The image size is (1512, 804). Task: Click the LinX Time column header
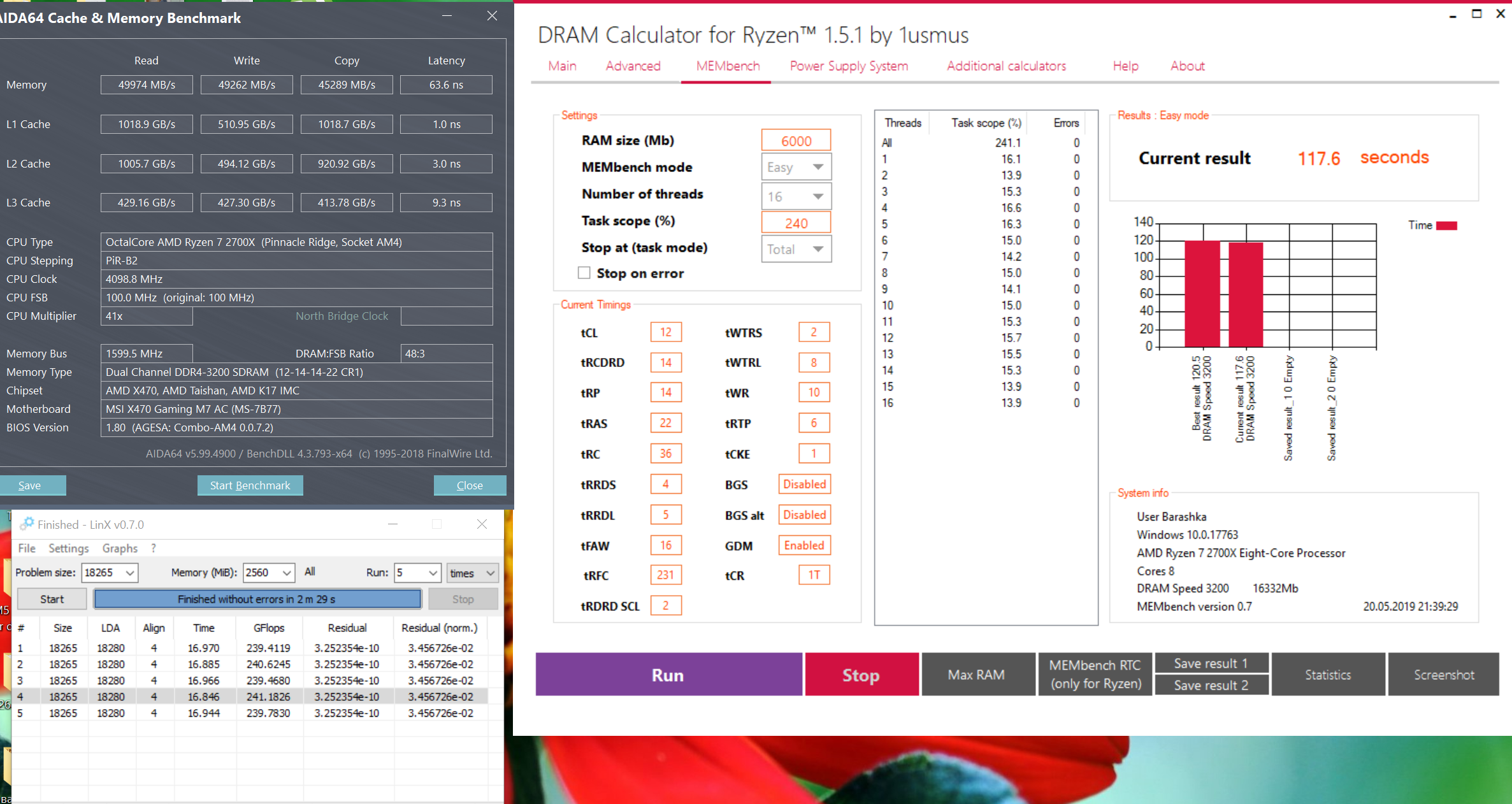[x=204, y=628]
